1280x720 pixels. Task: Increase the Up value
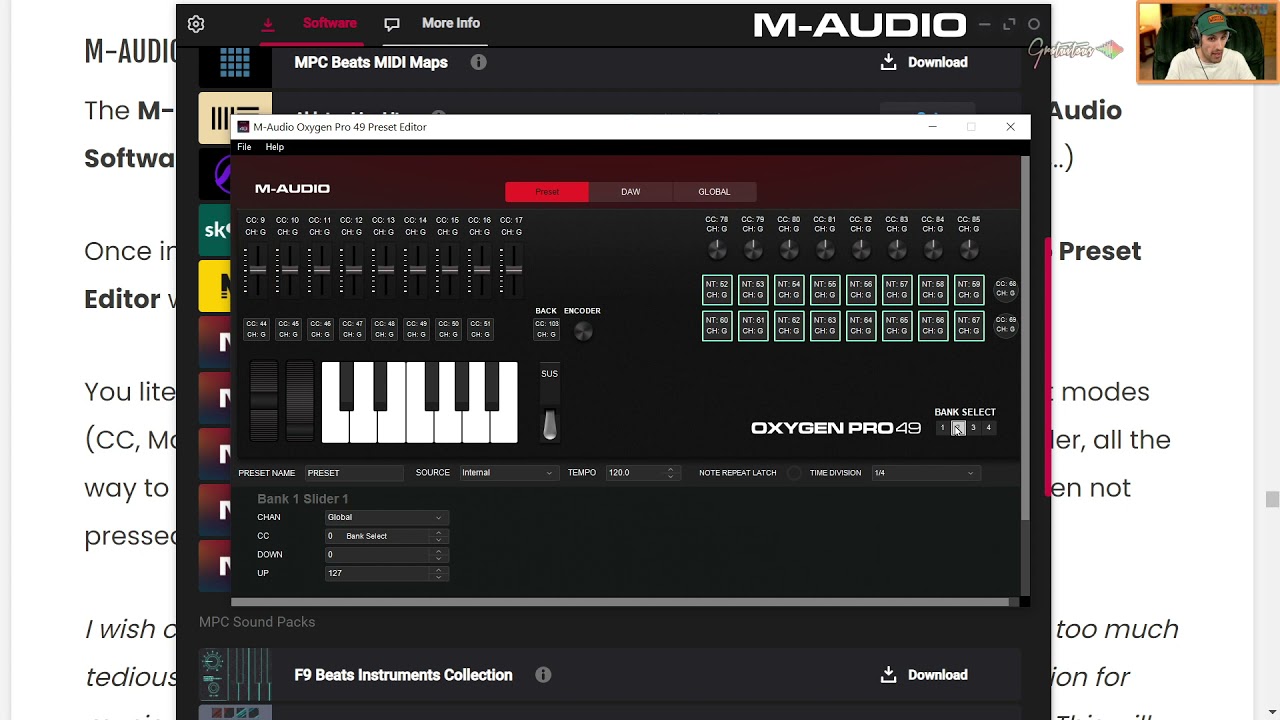pos(438,570)
